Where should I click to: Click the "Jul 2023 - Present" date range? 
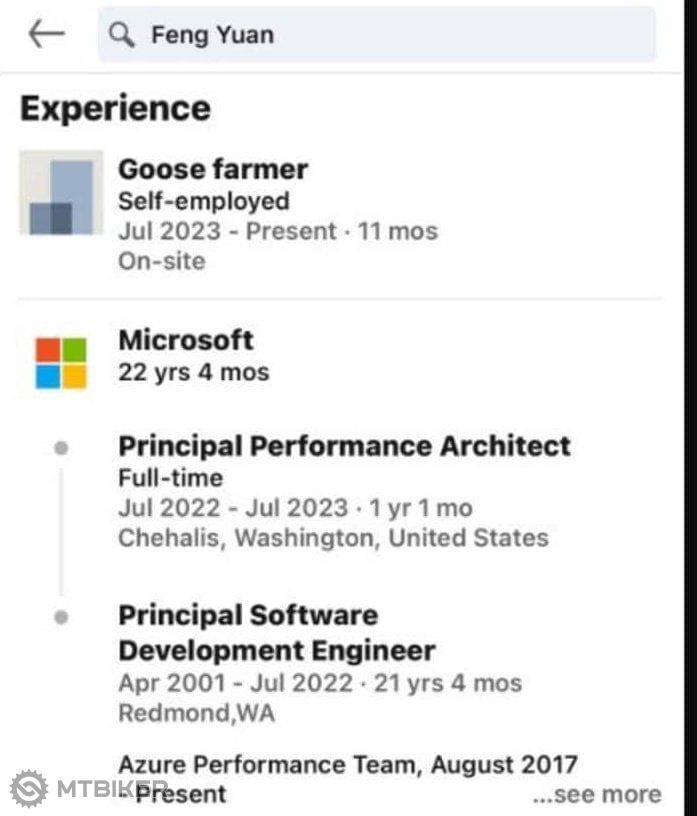(x=227, y=231)
